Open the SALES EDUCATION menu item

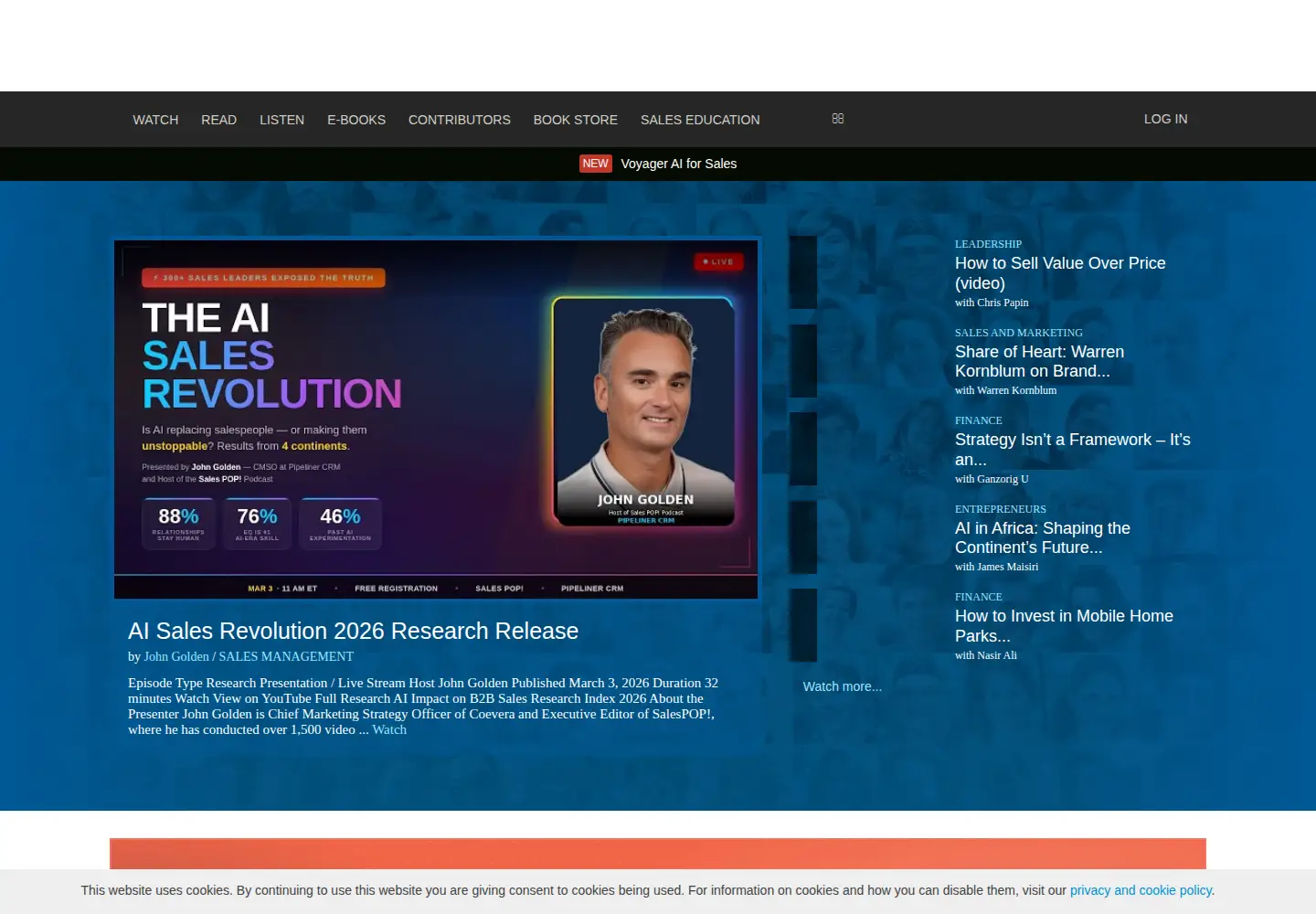coord(700,120)
